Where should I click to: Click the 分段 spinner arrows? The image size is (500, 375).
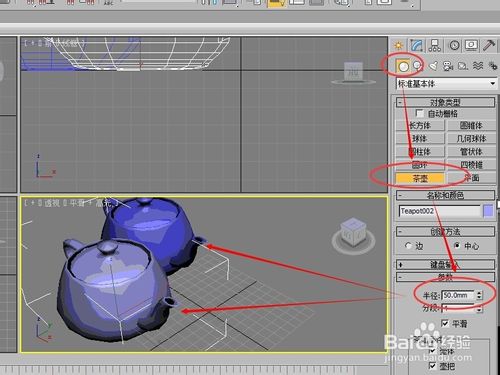tap(479, 309)
